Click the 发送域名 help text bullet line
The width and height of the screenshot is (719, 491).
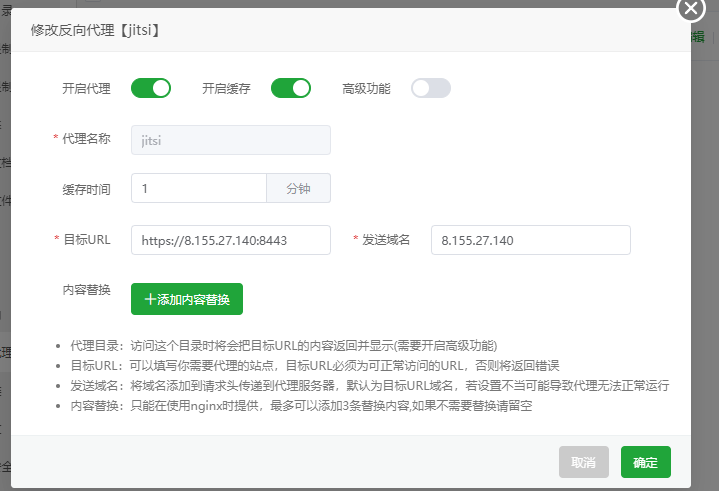[x=369, y=385]
